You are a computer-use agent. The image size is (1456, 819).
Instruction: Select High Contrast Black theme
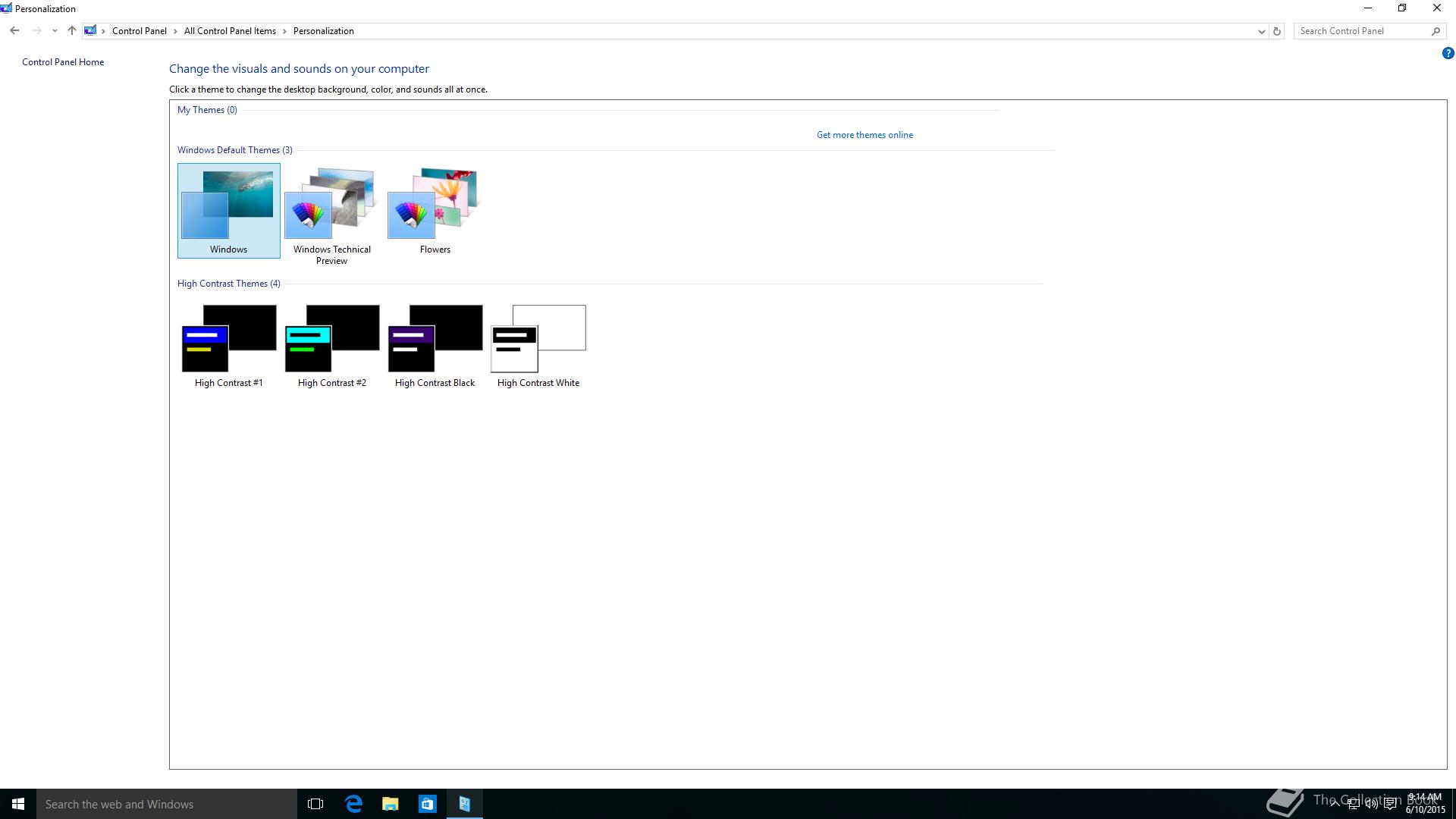(x=435, y=345)
